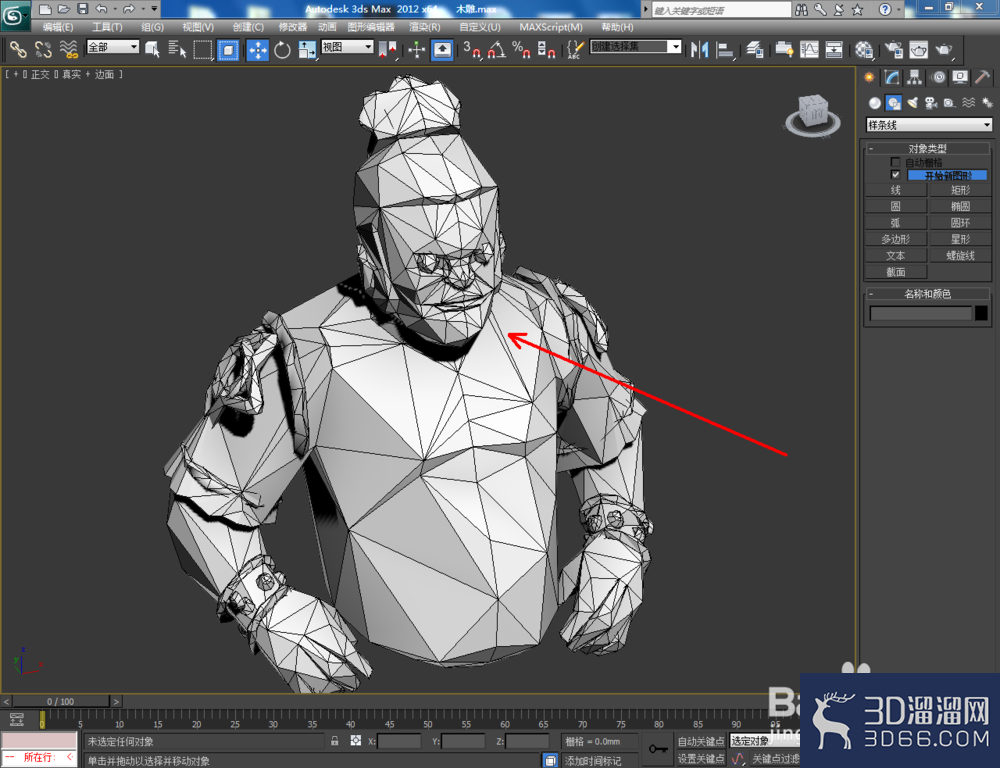
Task: Open the selection filter 全部 dropdown
Action: pyautogui.click(x=113, y=47)
